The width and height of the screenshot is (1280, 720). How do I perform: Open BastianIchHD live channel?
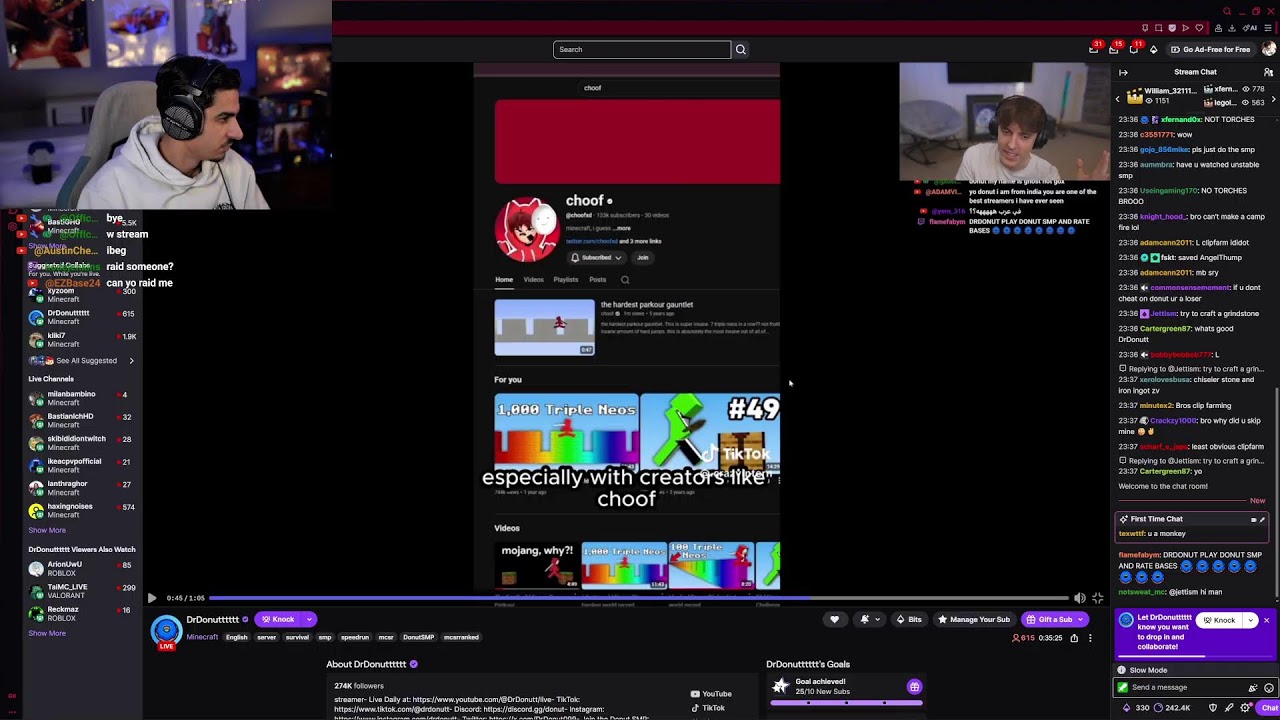(x=80, y=421)
